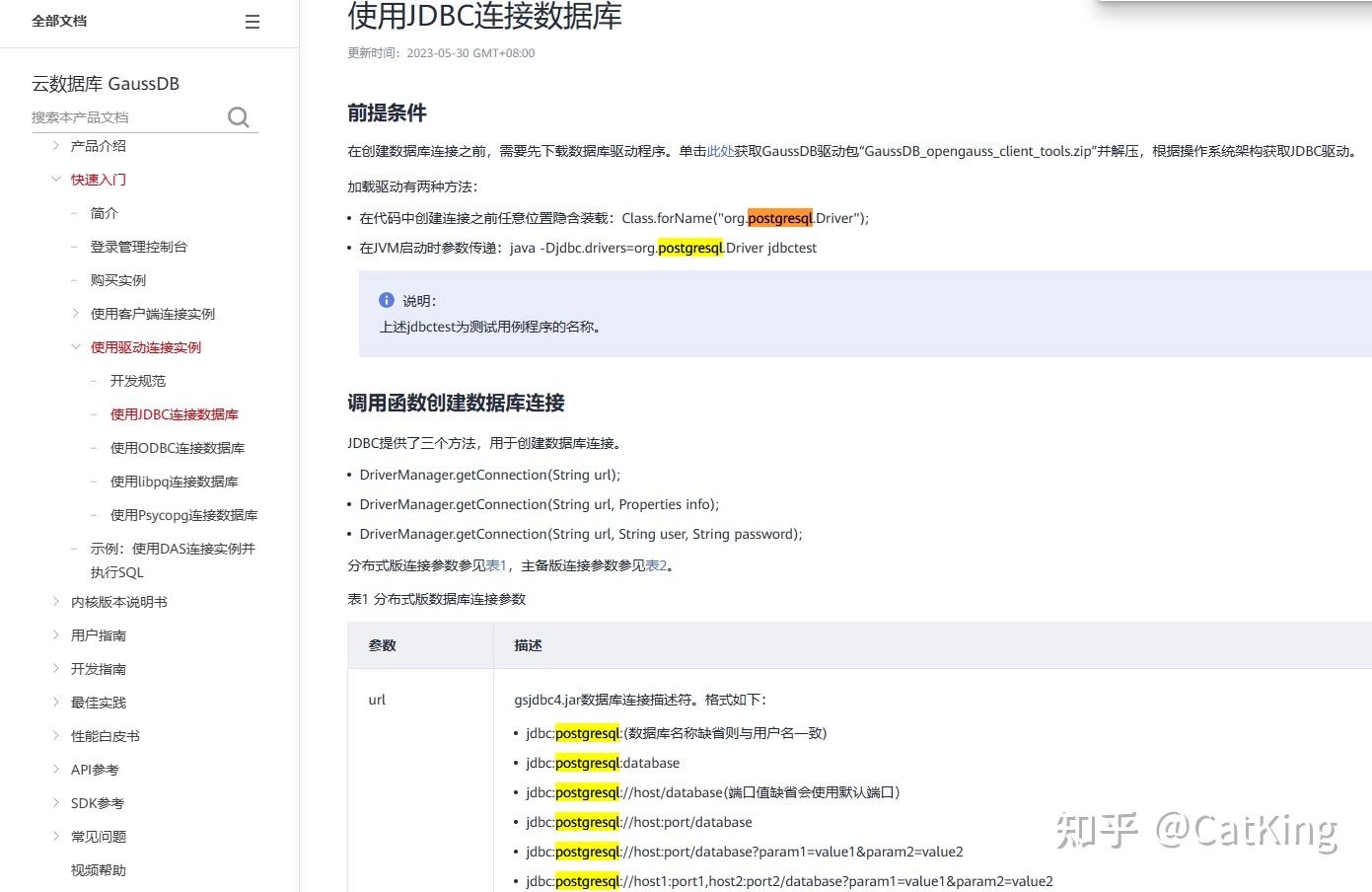Click the search icon in the sidebar

(x=238, y=116)
